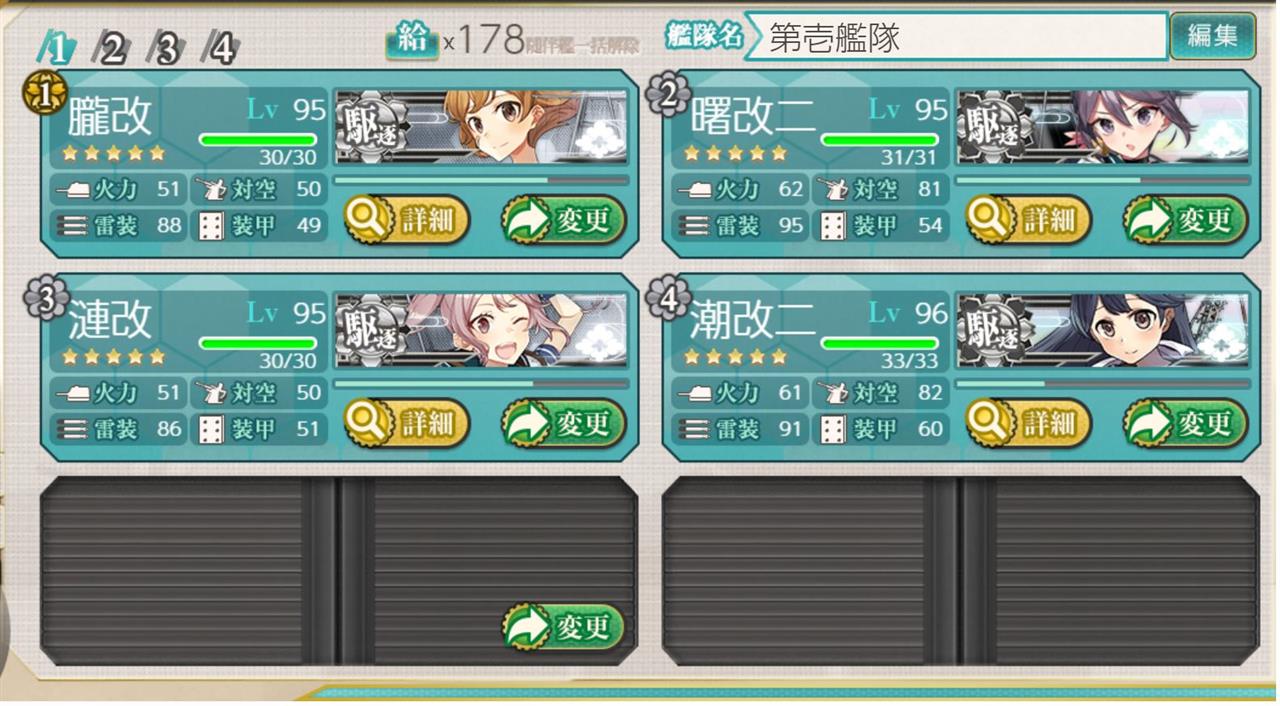The image size is (1280, 706).
Task: Select the 朧改 ship portrait banner
Action: coord(481,127)
